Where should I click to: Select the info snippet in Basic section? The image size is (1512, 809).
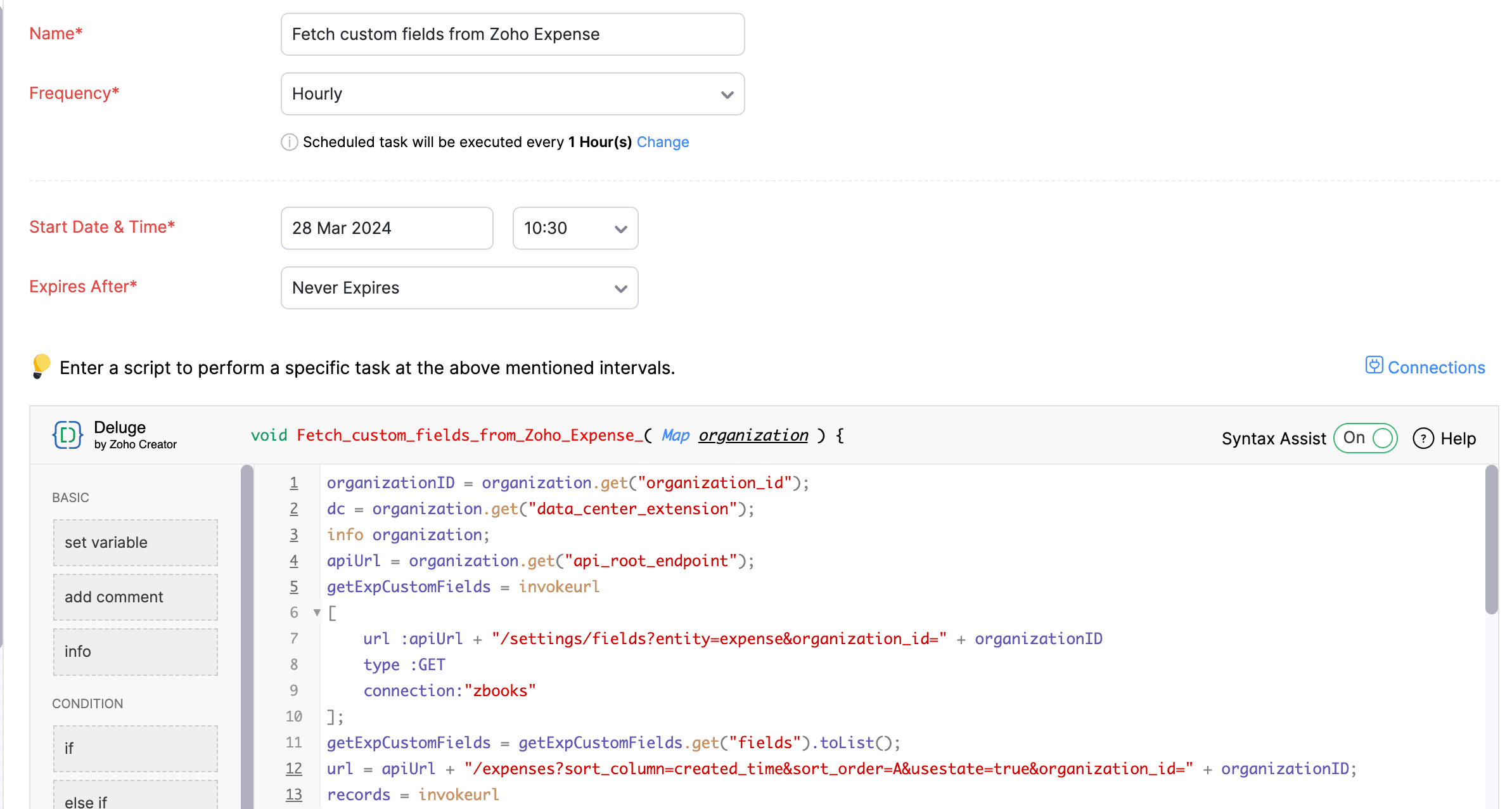click(135, 652)
